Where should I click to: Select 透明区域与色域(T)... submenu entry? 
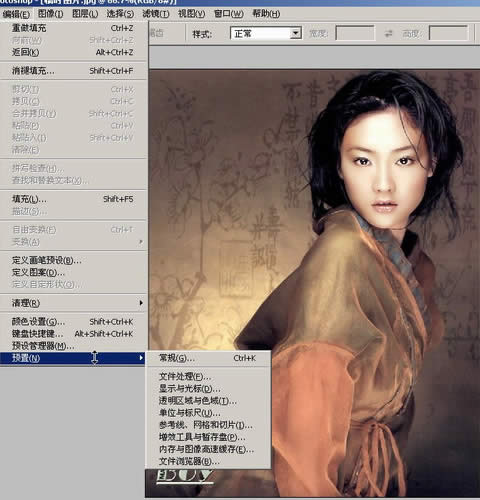pyautogui.click(x=208, y=401)
